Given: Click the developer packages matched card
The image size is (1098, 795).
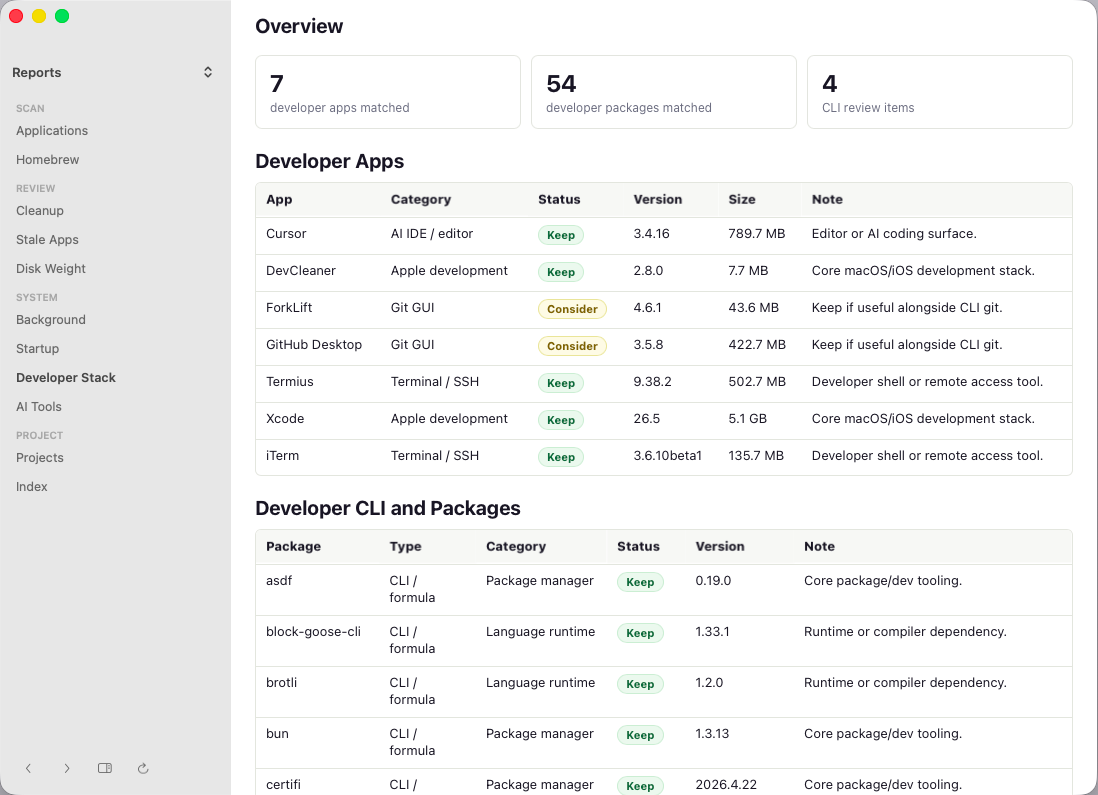Looking at the screenshot, I should click(x=664, y=92).
